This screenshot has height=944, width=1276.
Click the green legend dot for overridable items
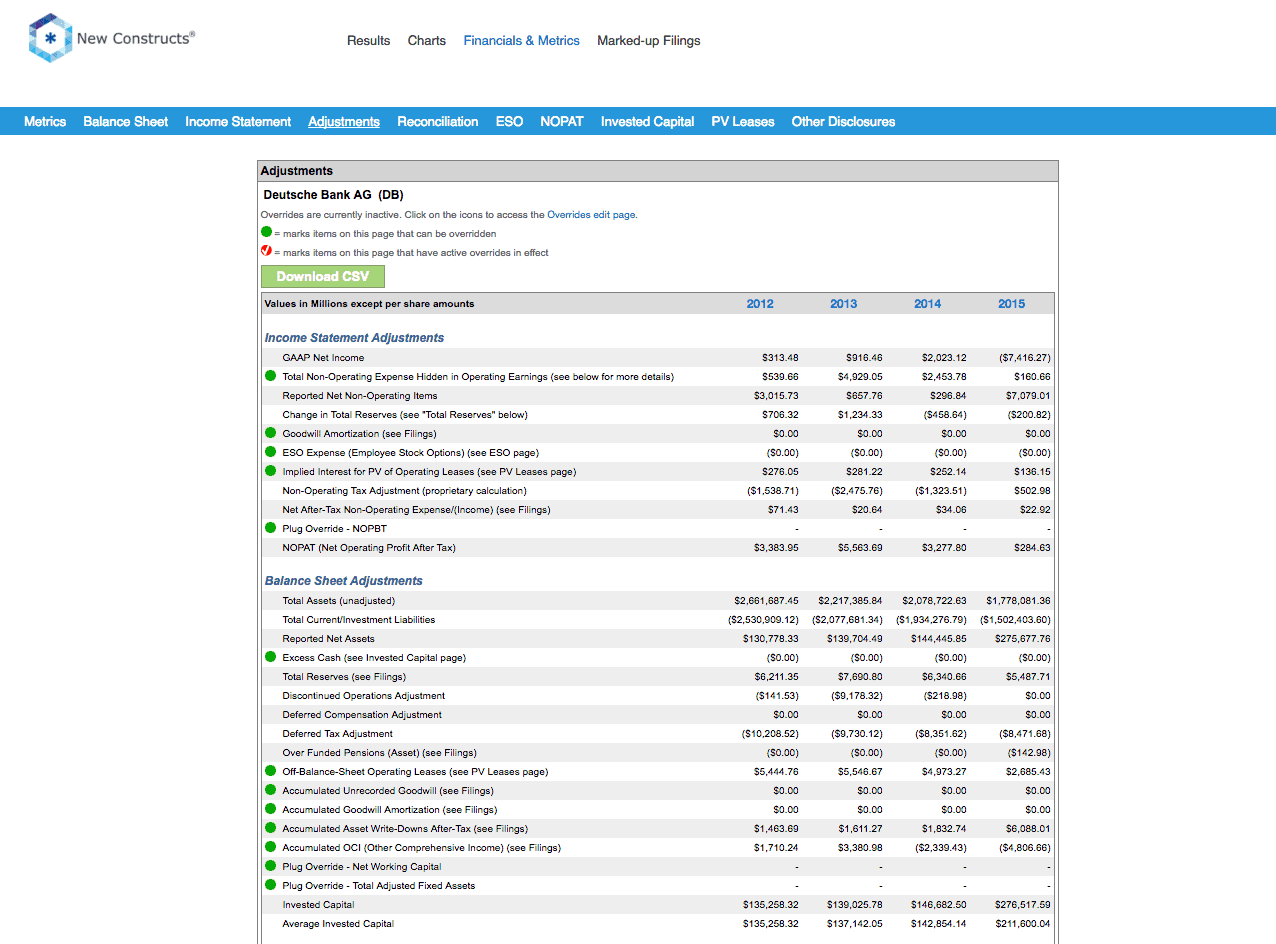pyautogui.click(x=266, y=232)
